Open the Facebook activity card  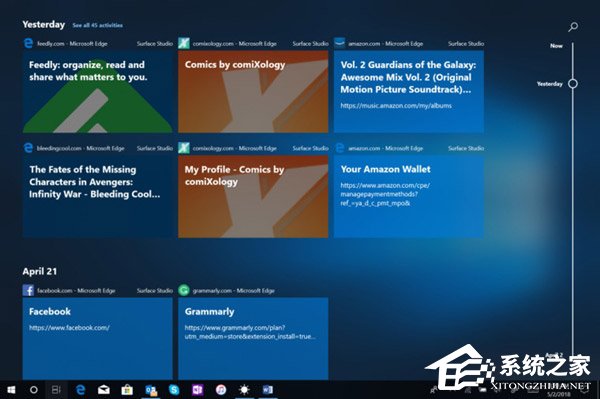click(x=98, y=339)
